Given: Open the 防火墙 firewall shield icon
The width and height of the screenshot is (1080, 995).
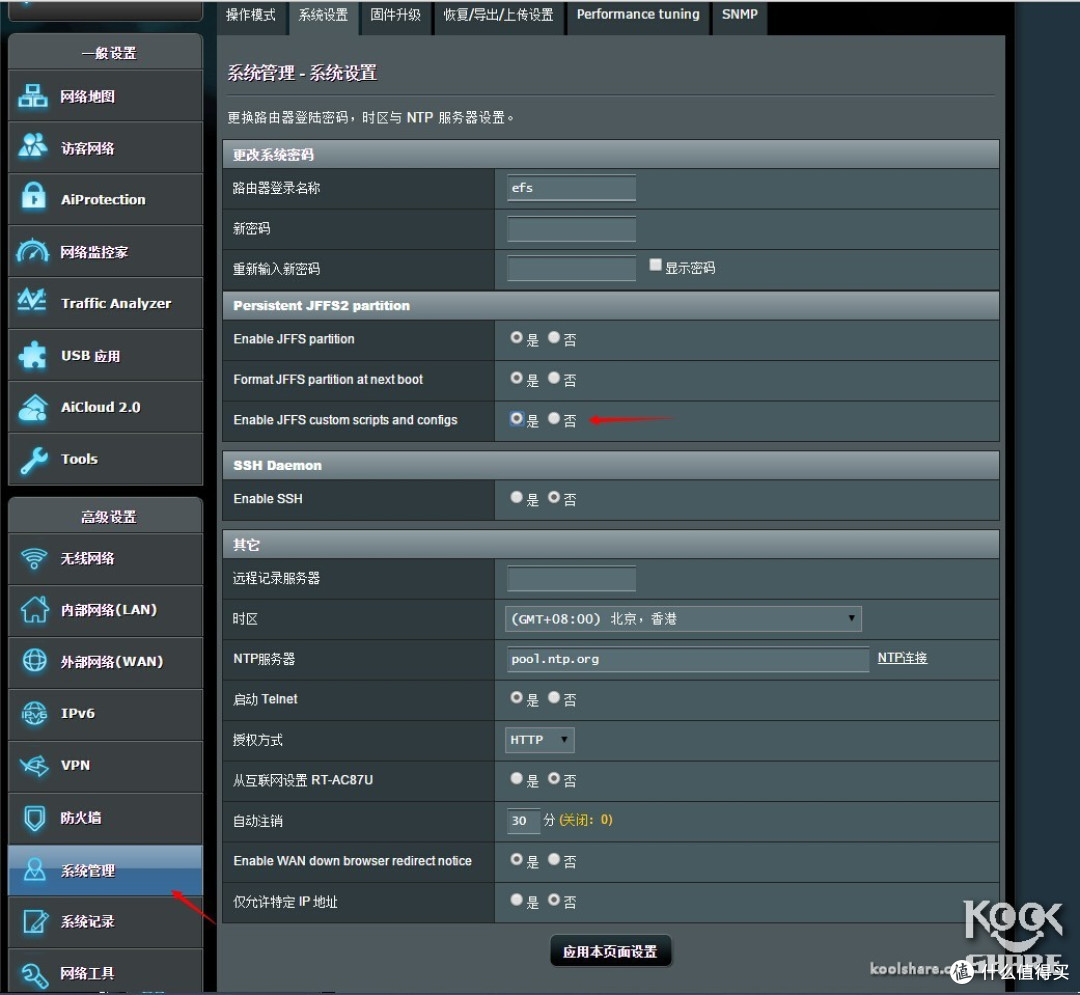Looking at the screenshot, I should 33,818.
